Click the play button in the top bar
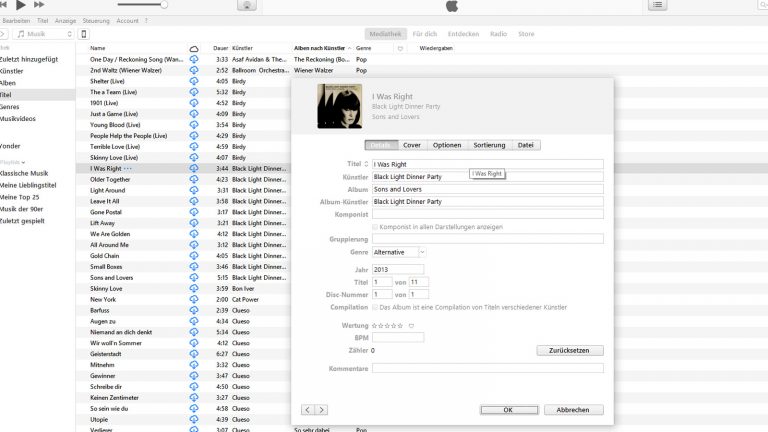Image resolution: width=768 pixels, height=432 pixels. click(x=21, y=5)
